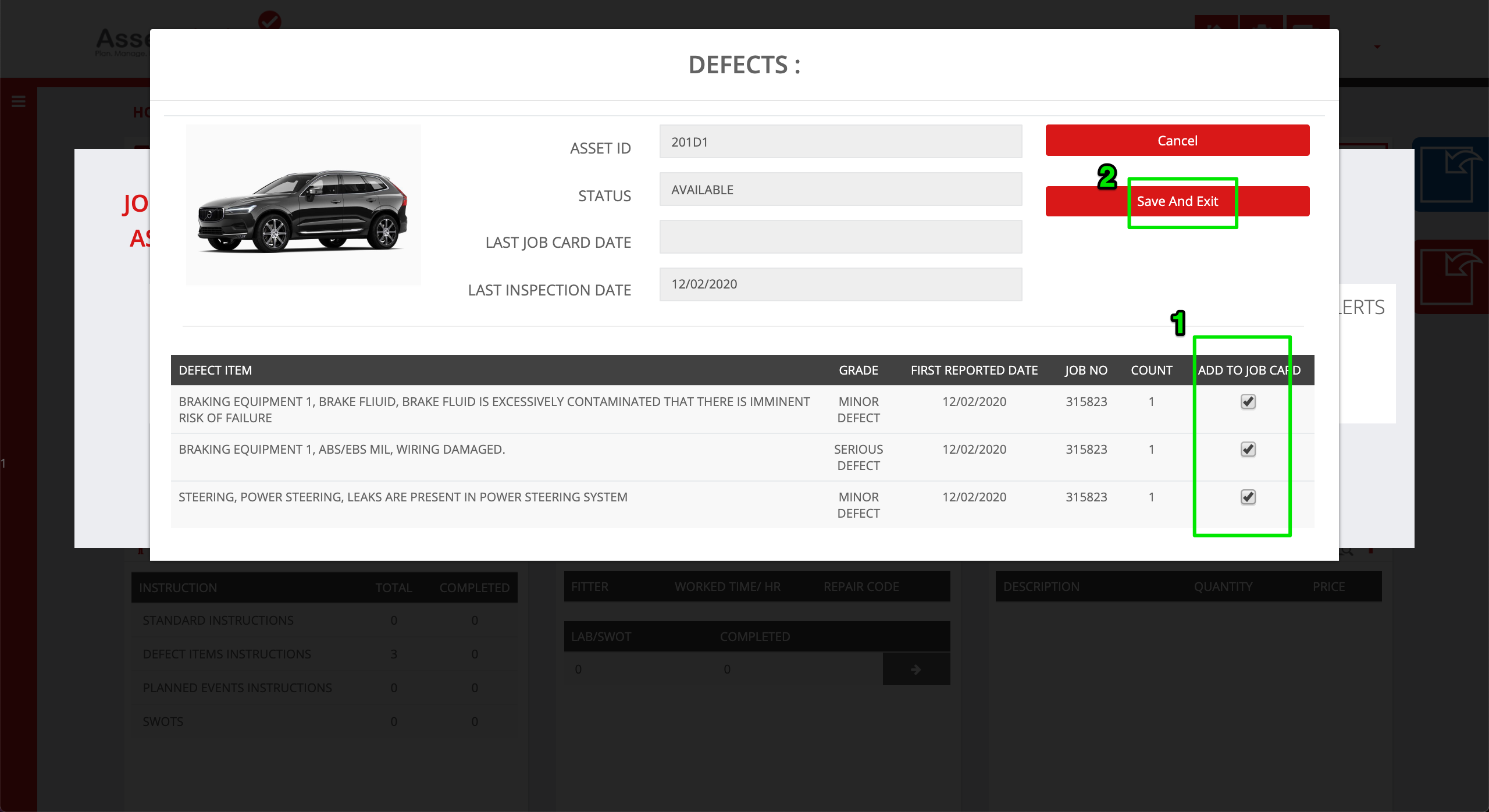This screenshot has height=812, width=1489.
Task: Click the LAB/SWOT header in background panel
Action: point(601,636)
